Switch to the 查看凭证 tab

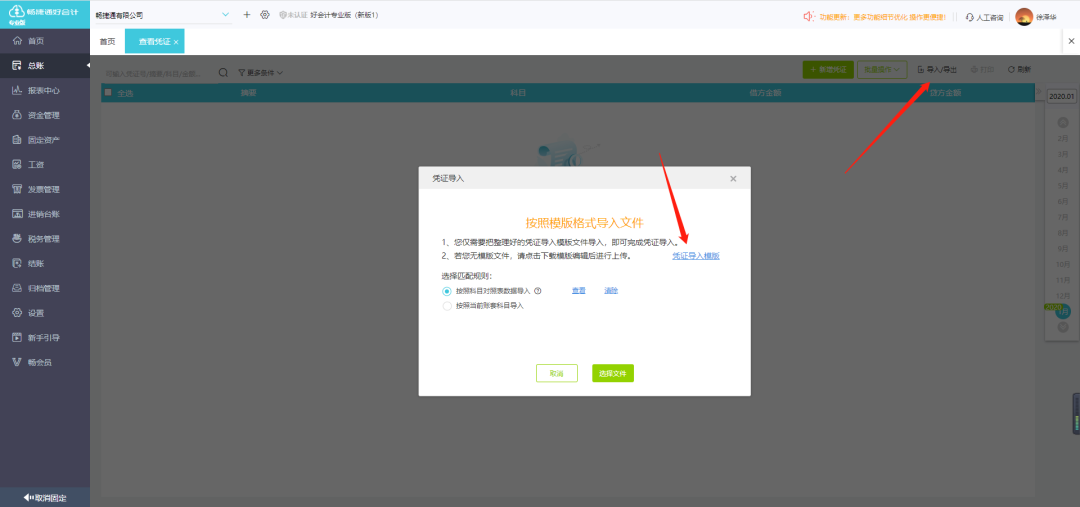pos(152,42)
